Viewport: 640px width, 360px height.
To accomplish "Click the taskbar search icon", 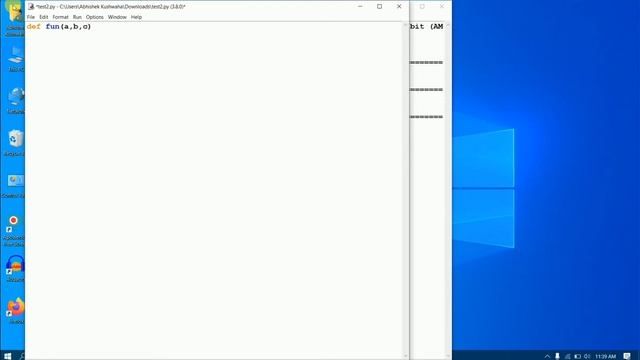I will [22, 356].
